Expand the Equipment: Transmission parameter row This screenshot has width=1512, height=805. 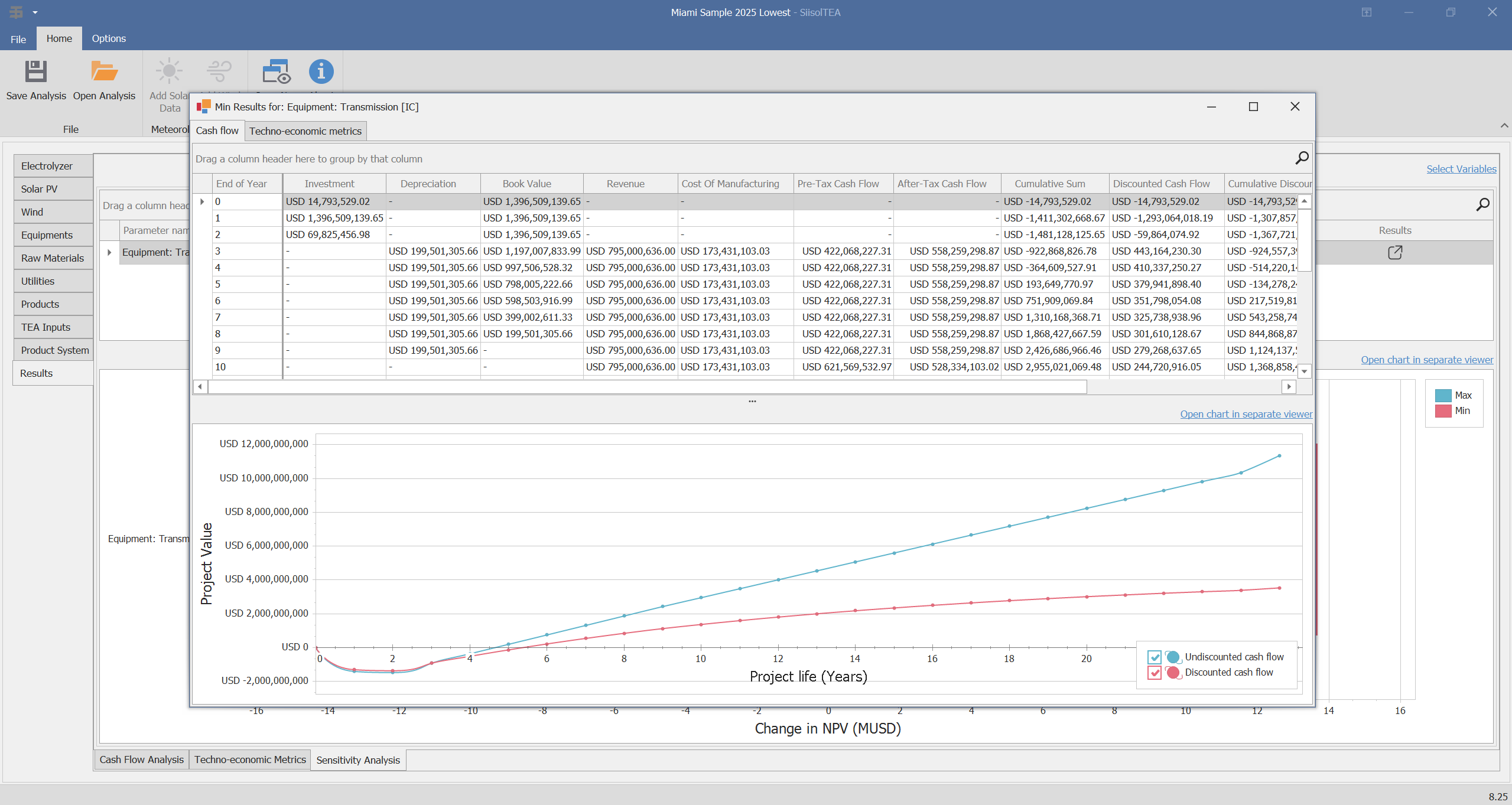(109, 252)
